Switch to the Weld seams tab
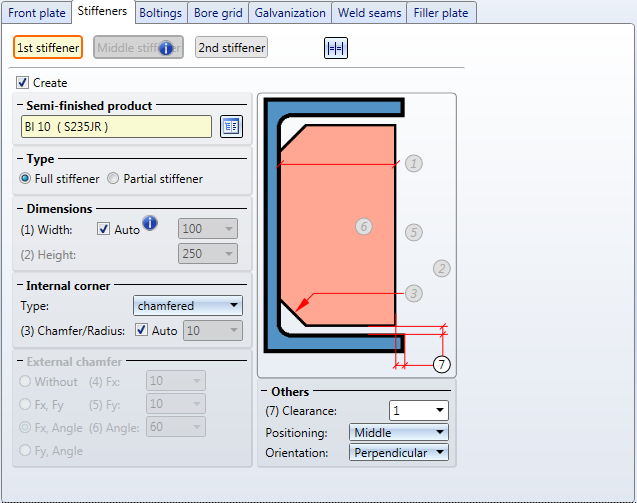 point(370,13)
